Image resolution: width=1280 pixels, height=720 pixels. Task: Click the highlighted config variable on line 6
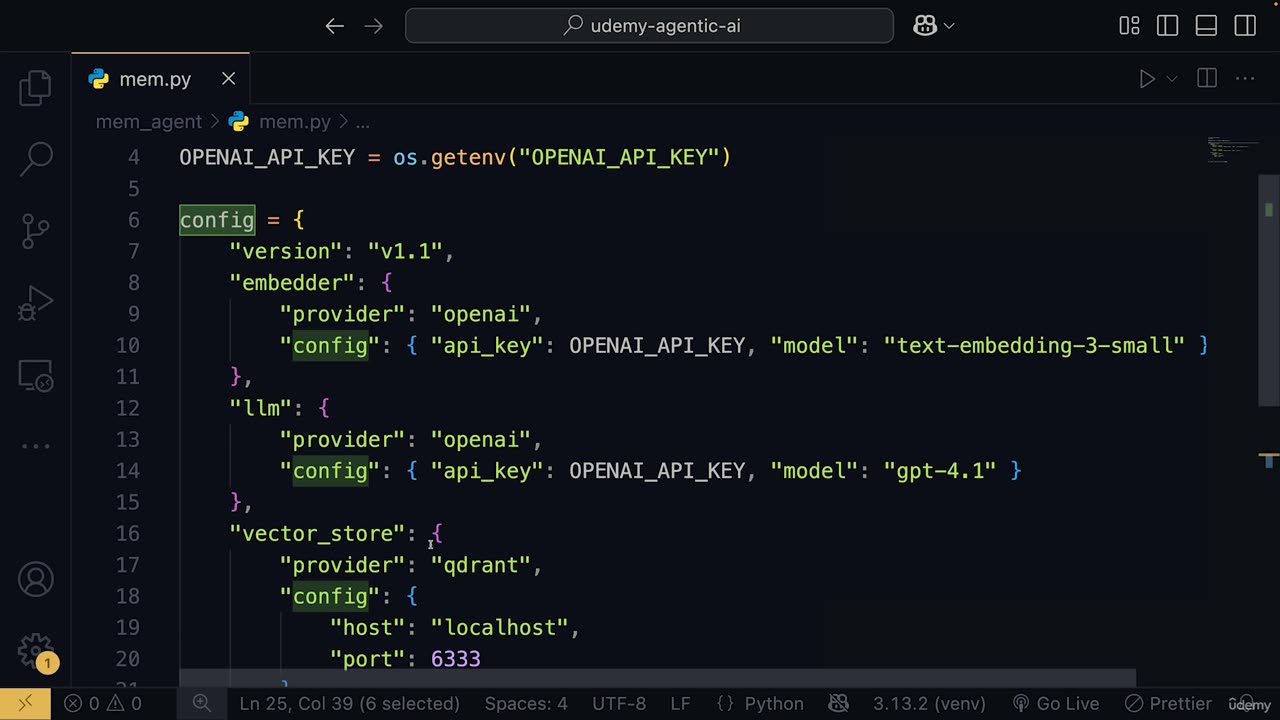(217, 220)
